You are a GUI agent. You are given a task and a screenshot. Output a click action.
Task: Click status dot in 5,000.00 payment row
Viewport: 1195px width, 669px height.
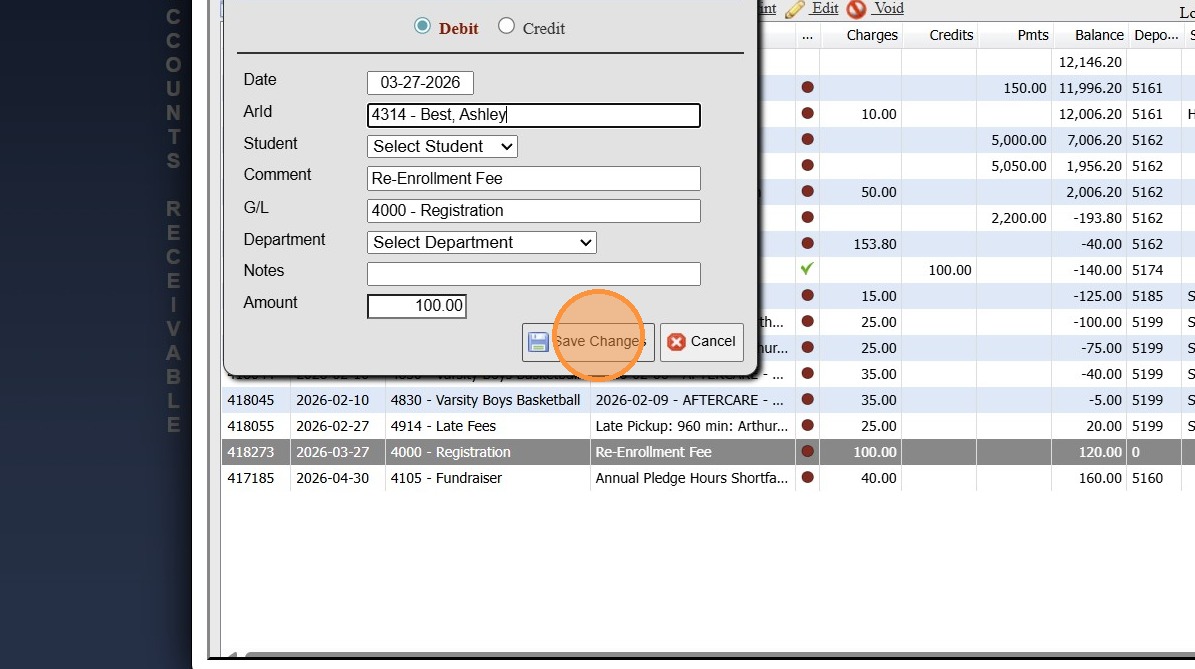[808, 139]
